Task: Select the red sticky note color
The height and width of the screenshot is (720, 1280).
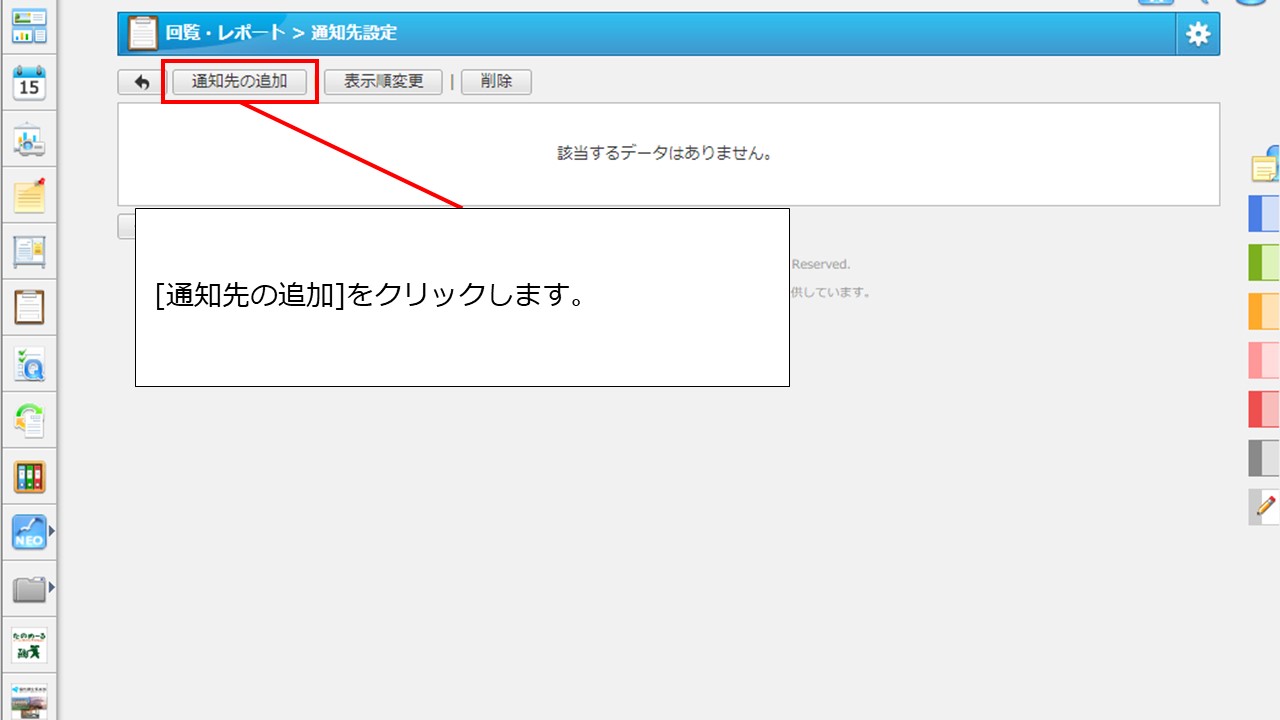Action: click(1264, 409)
